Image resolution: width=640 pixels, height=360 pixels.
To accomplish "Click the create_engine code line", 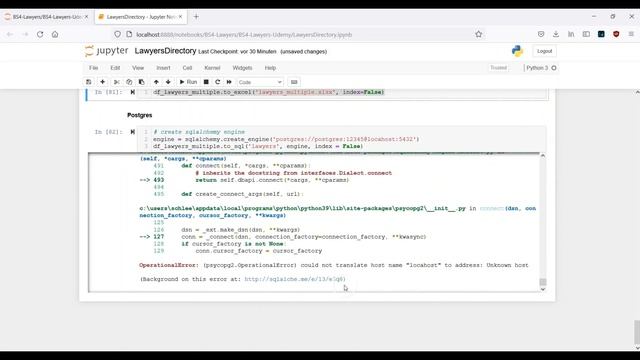I will pos(286,139).
